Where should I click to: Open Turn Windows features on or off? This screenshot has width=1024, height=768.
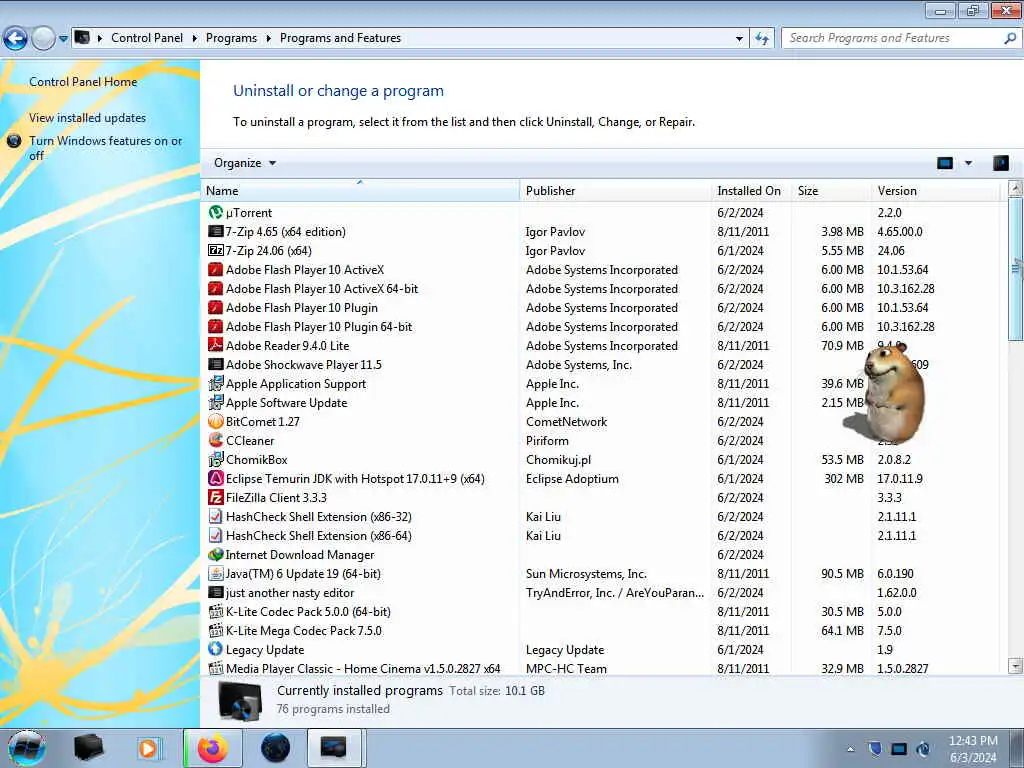click(x=105, y=148)
